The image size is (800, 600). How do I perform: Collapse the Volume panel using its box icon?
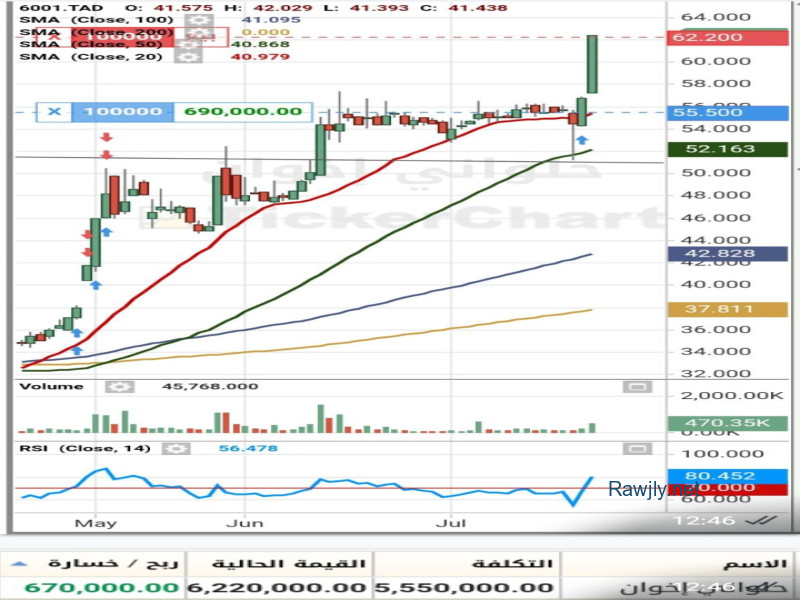634,386
